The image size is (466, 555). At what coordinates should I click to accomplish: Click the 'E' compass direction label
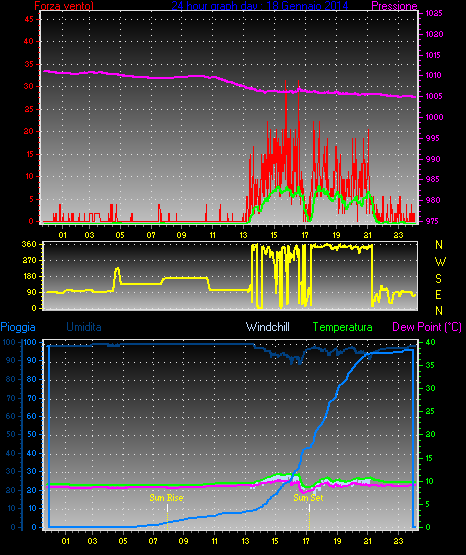438,294
